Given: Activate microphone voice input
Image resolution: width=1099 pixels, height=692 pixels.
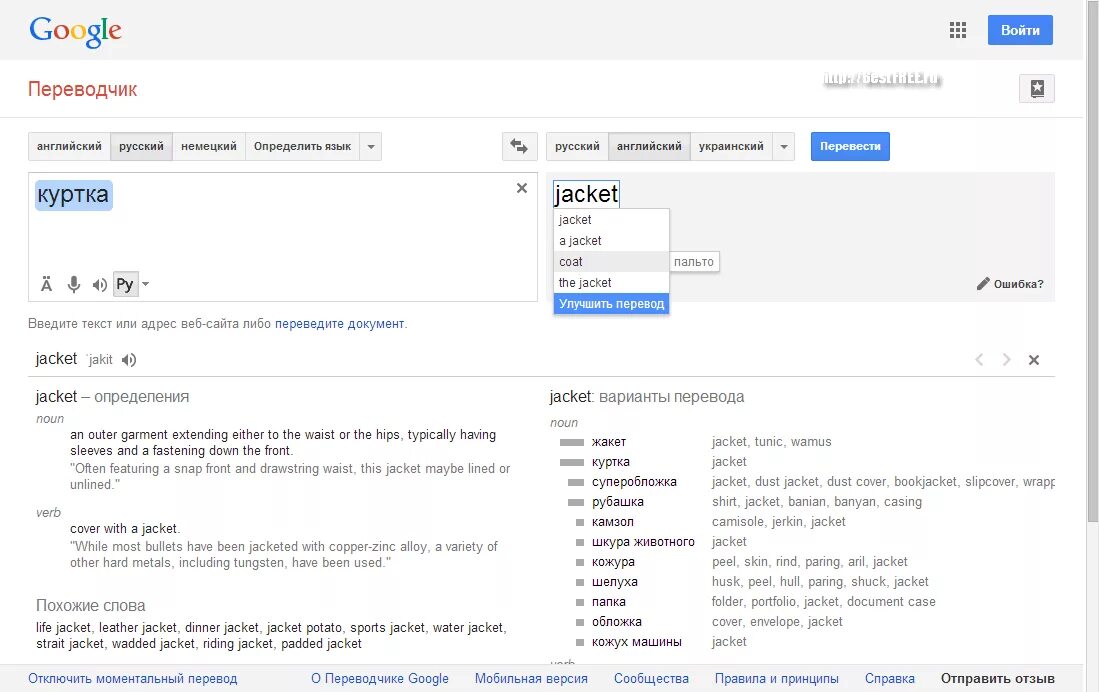Looking at the screenshot, I should (x=73, y=284).
